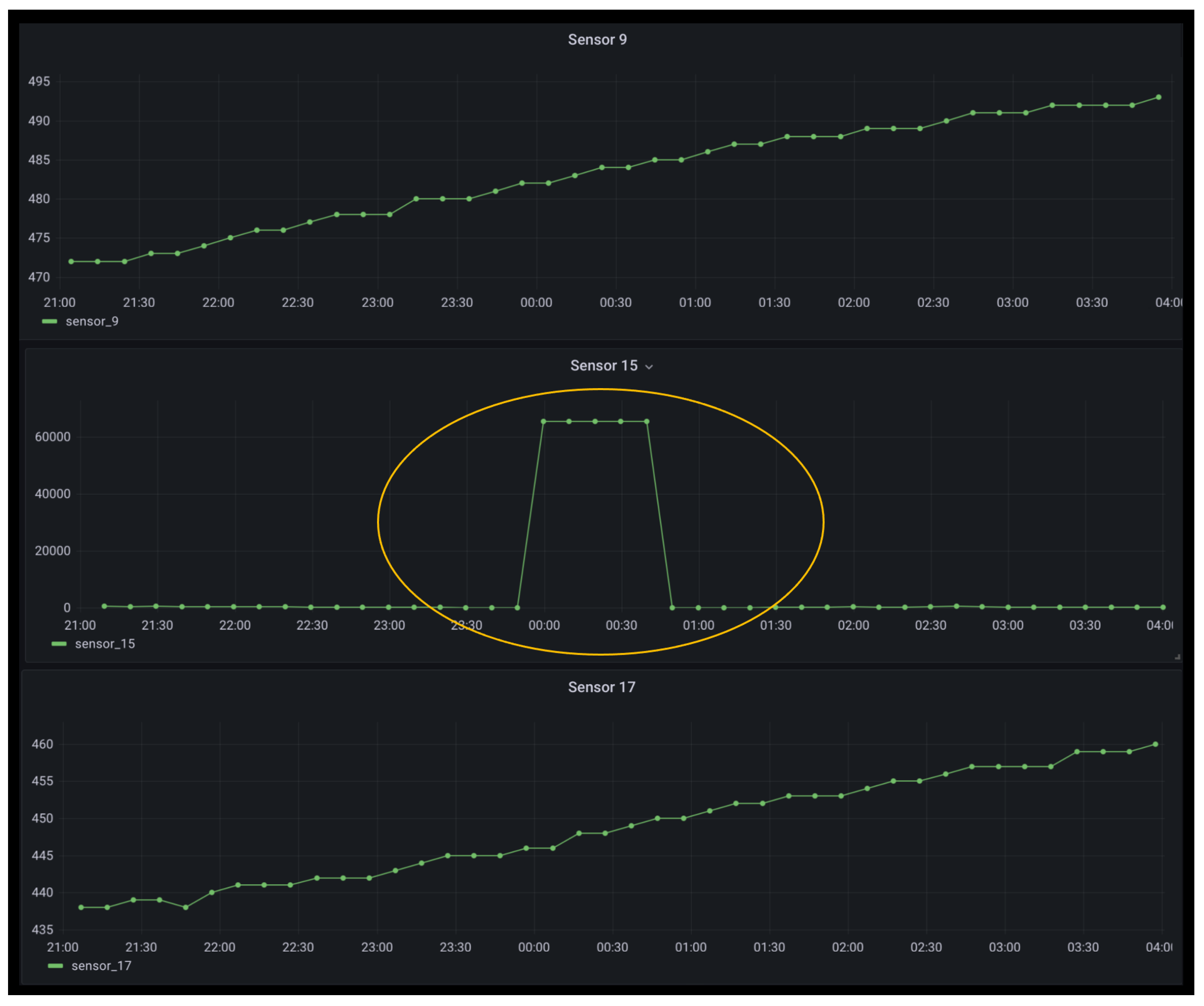Click the first data point in Sensor 15

(104, 607)
